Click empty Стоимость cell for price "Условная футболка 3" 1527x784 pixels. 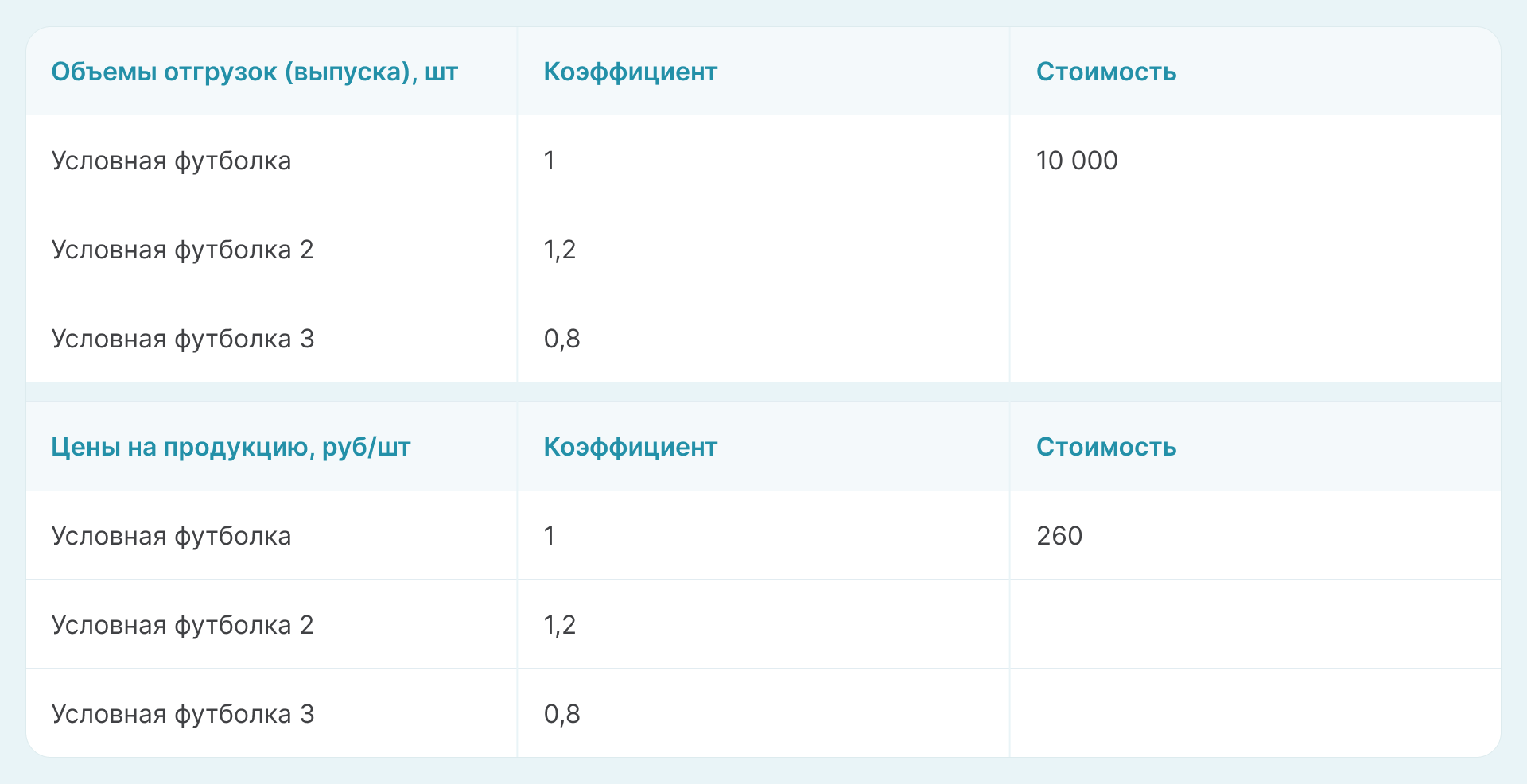[x=1255, y=714]
